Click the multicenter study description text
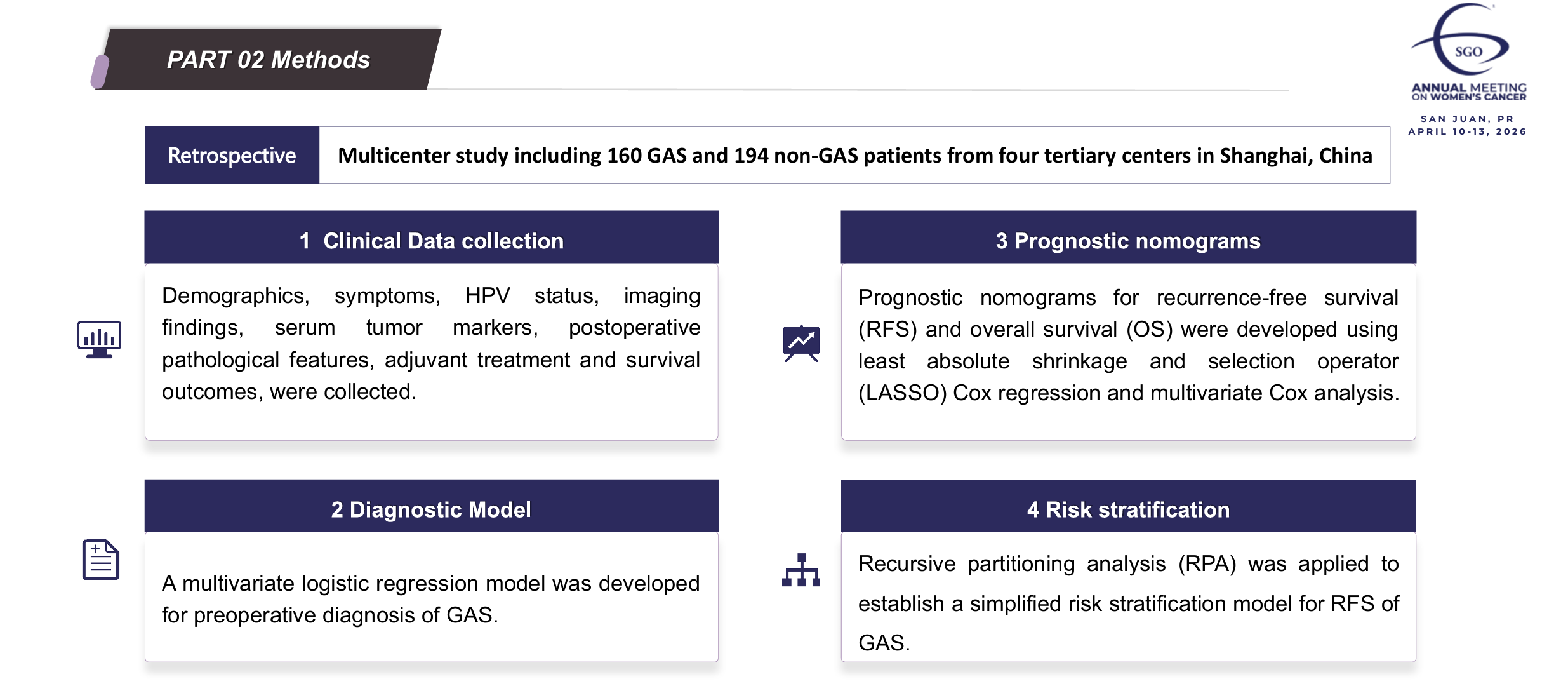 click(854, 156)
